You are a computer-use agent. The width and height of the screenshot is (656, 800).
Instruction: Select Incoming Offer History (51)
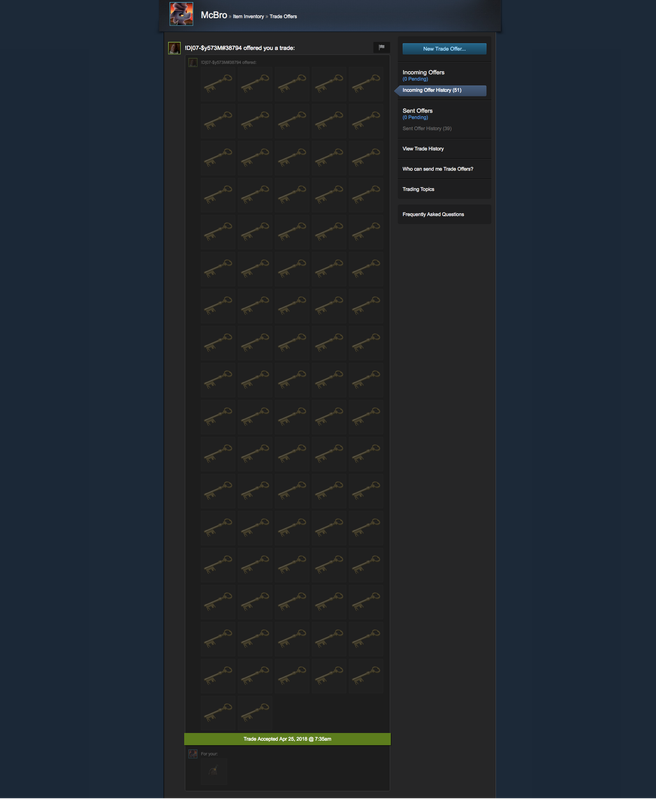[x=441, y=90]
